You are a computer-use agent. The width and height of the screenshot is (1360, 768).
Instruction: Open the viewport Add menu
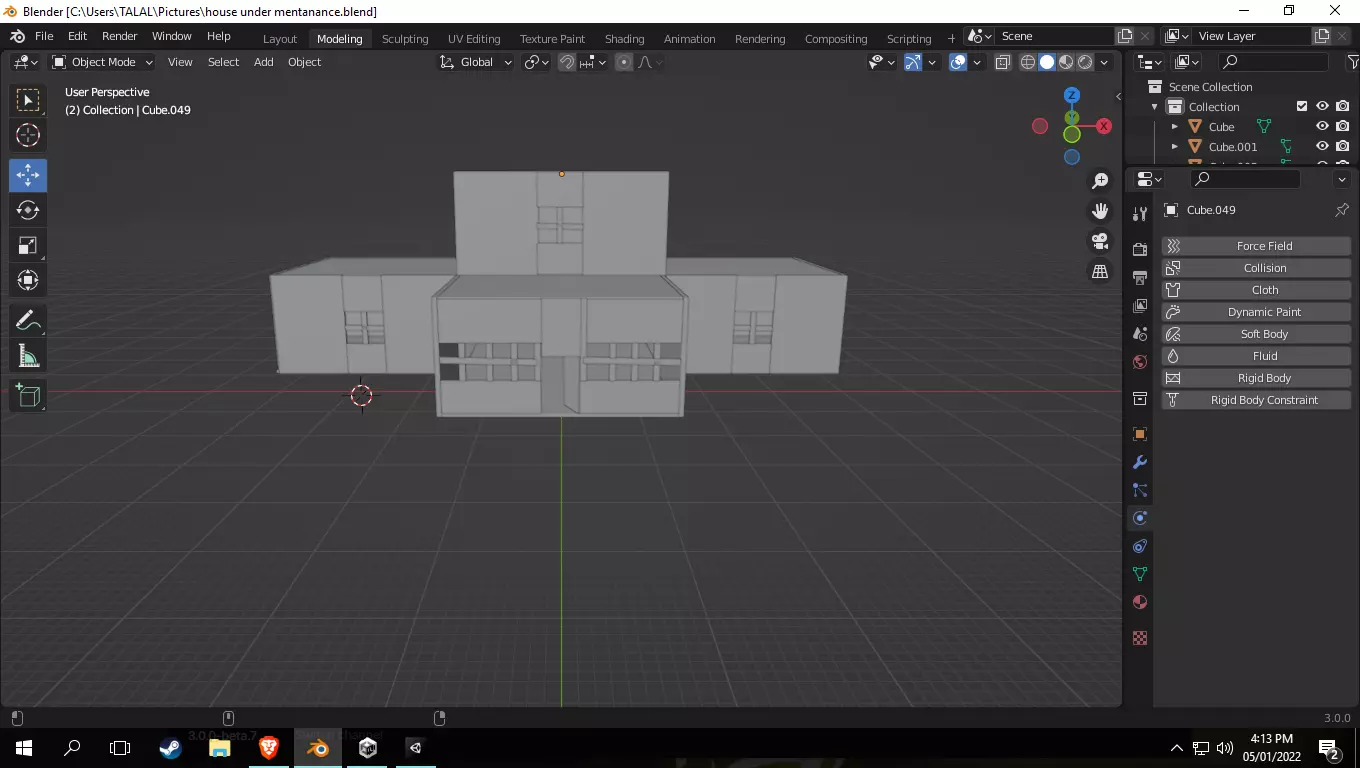click(x=263, y=62)
